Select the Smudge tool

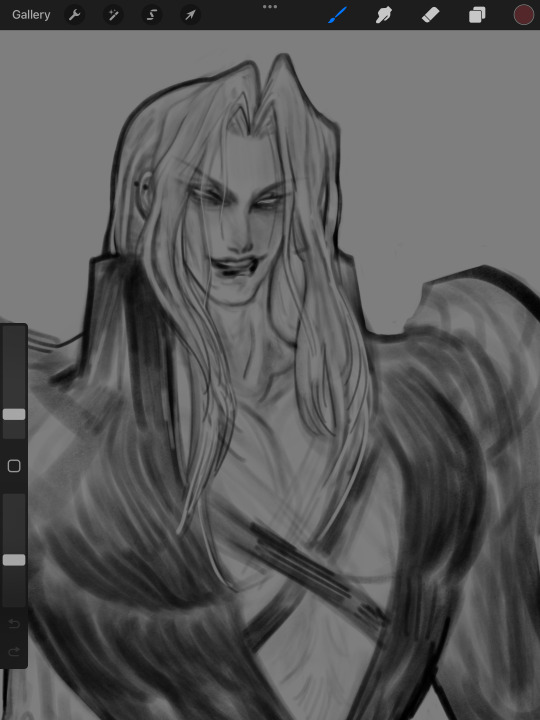tap(384, 15)
